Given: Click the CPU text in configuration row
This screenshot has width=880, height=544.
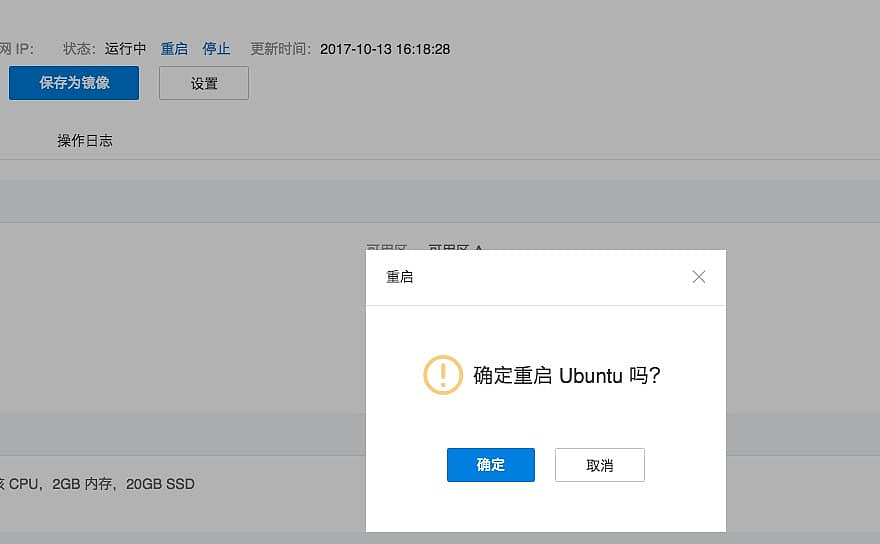Looking at the screenshot, I should pyautogui.click(x=24, y=484).
